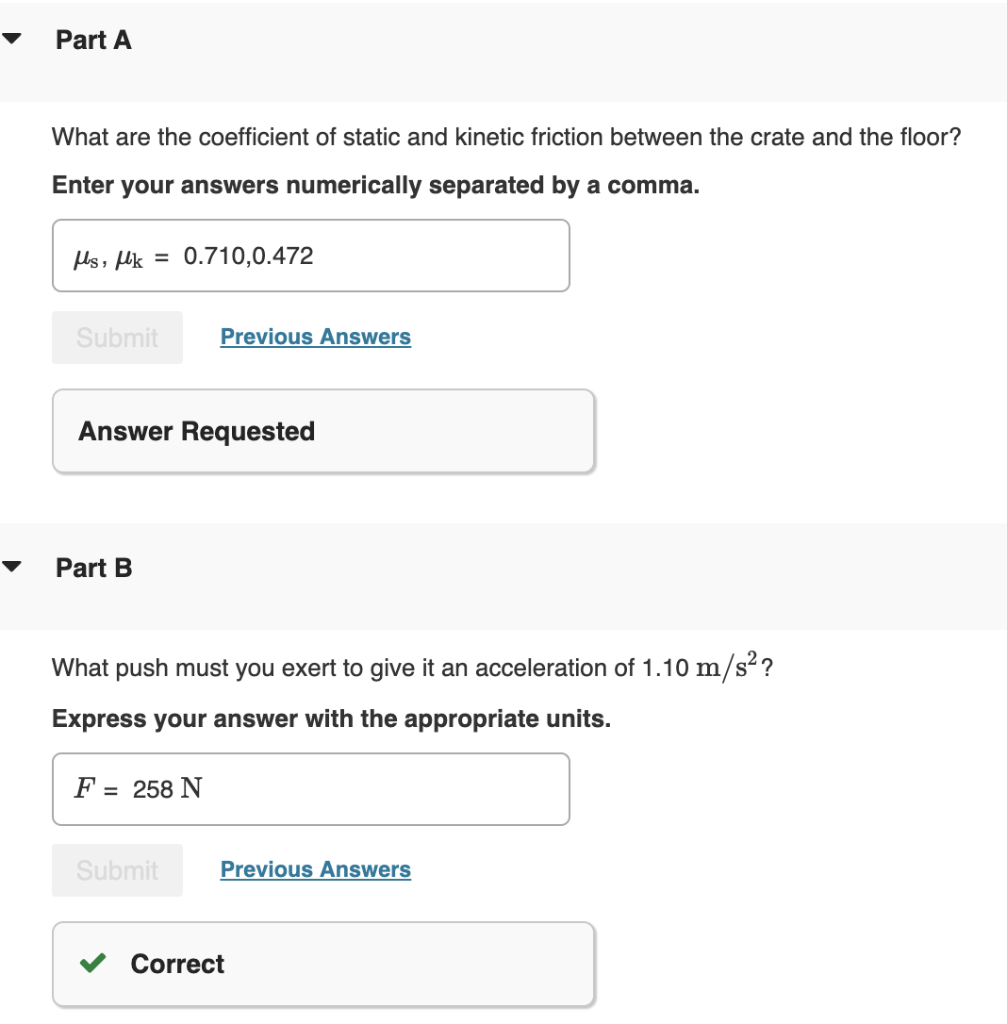Click the 0.710,0.472 friction coefficient answer
This screenshot has width=1007, height=1024.
point(249,256)
